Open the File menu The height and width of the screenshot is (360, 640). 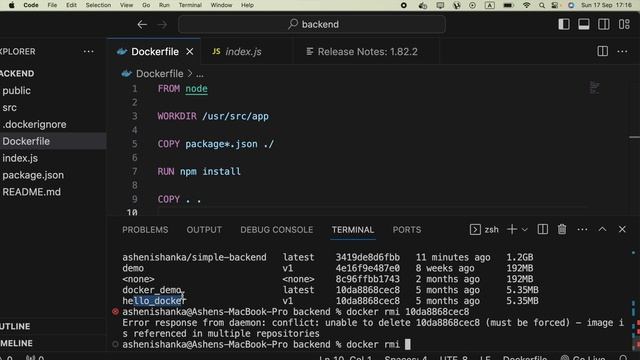(52, 5)
